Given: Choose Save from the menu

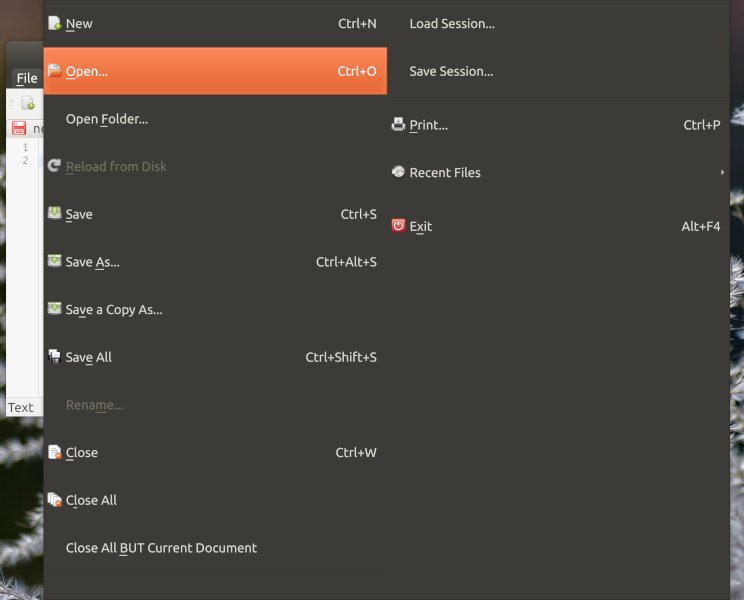Looking at the screenshot, I should [x=215, y=214].
